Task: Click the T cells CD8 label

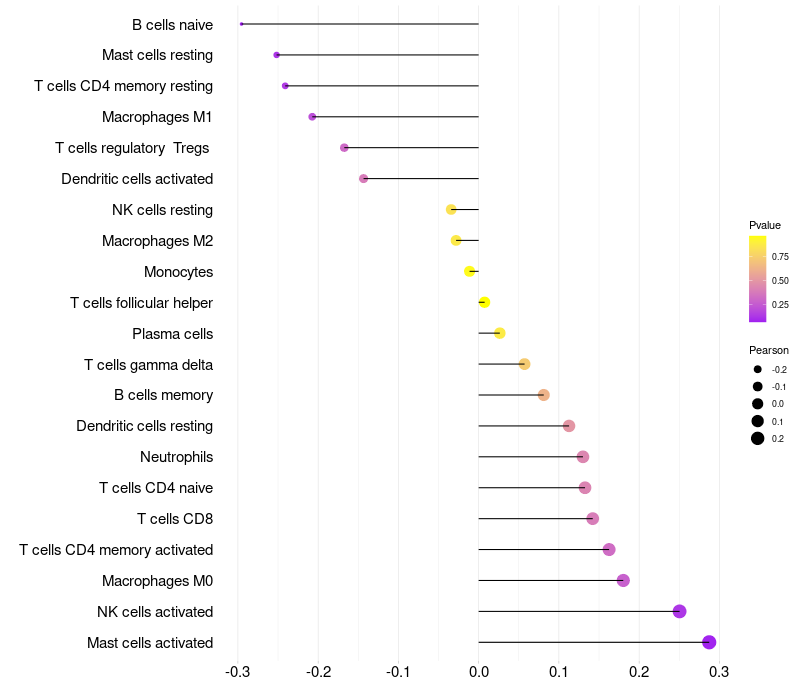Action: pyautogui.click(x=175, y=518)
